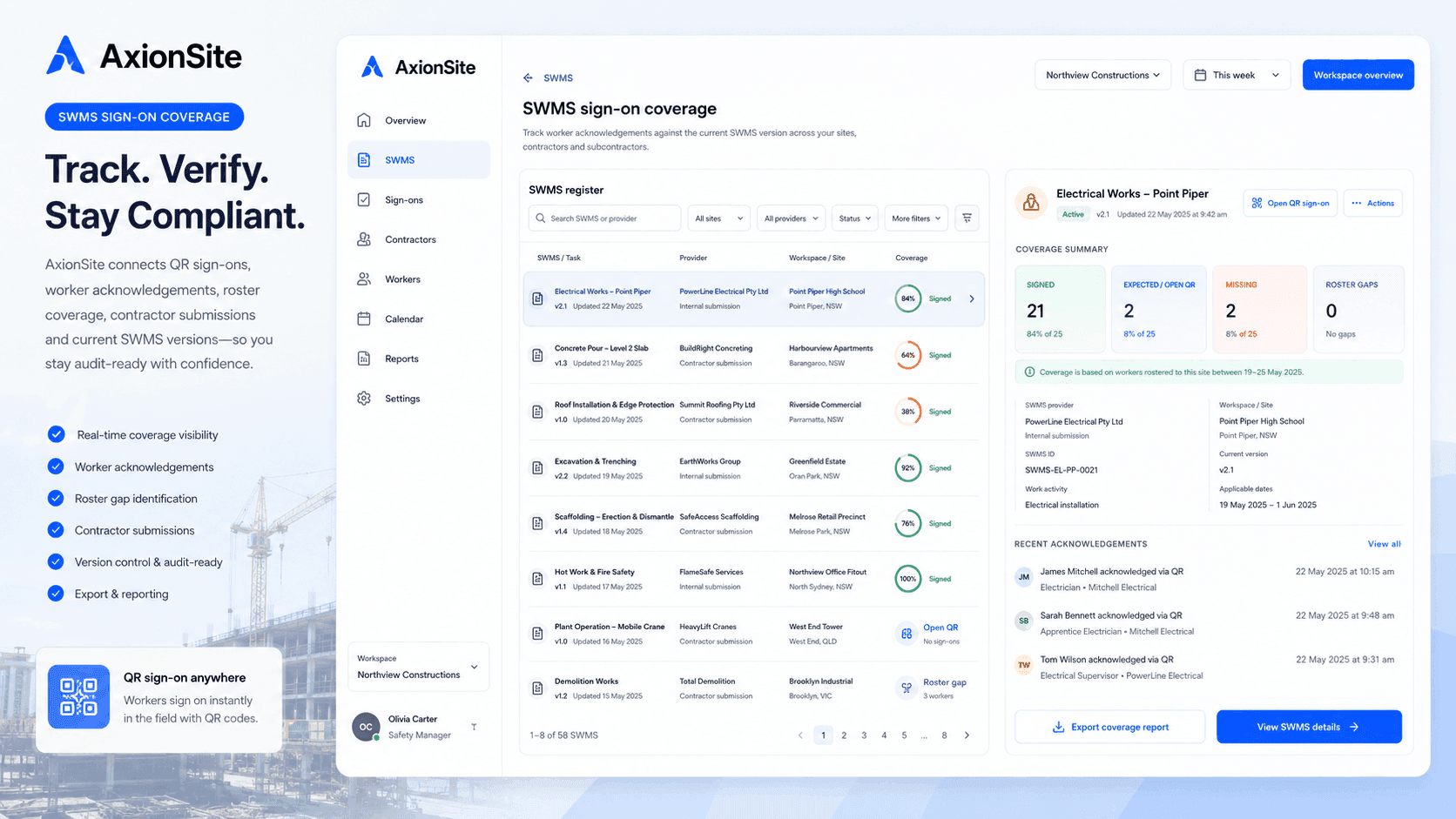Click the SWMS document icon in sidebar

364,160
